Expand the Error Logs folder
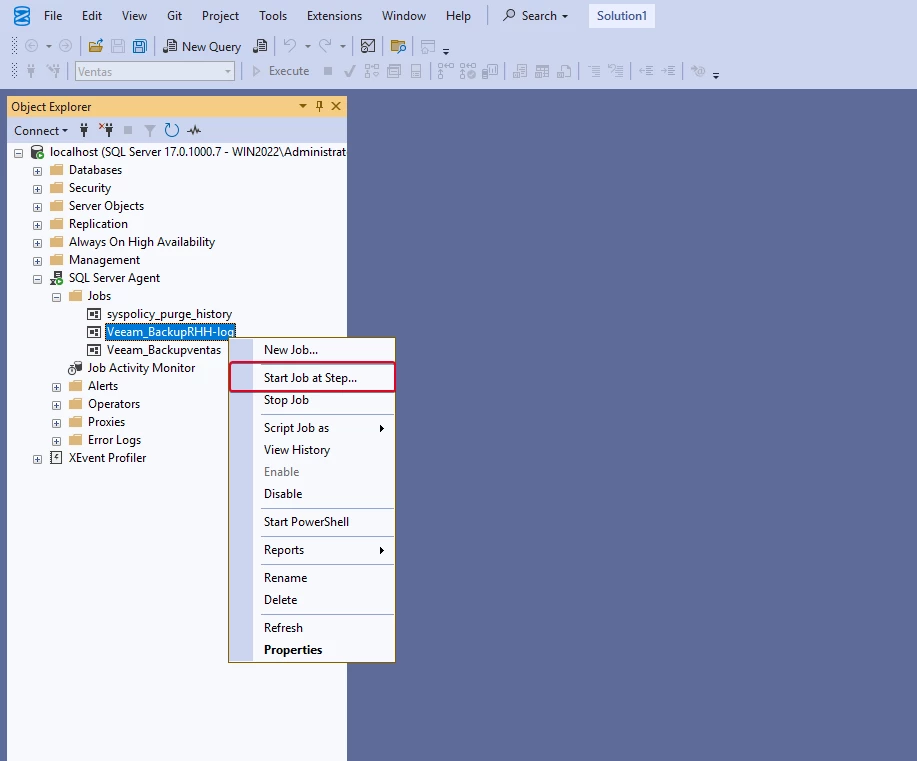 [56, 441]
